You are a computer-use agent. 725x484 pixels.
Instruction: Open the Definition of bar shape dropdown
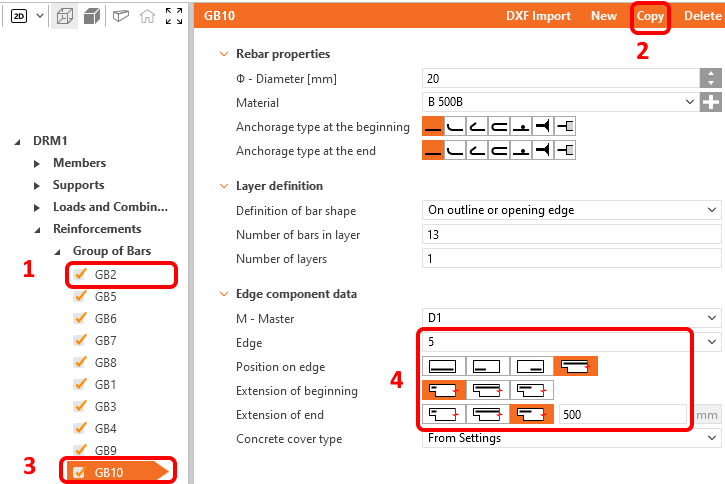572,210
